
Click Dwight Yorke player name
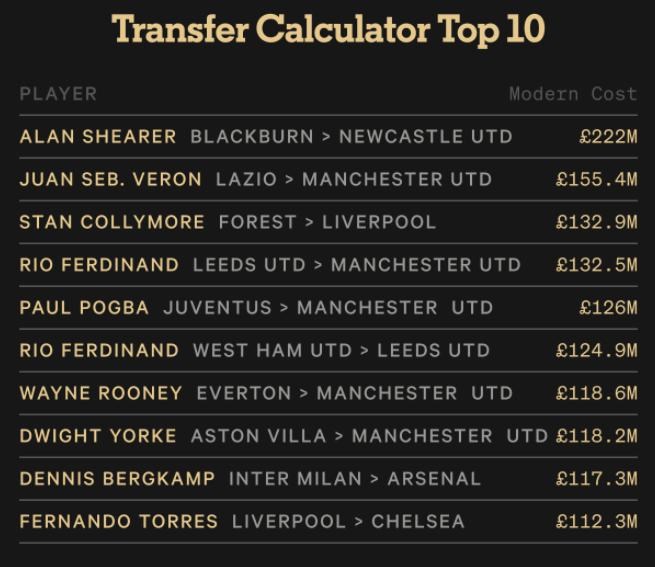[x=98, y=436]
